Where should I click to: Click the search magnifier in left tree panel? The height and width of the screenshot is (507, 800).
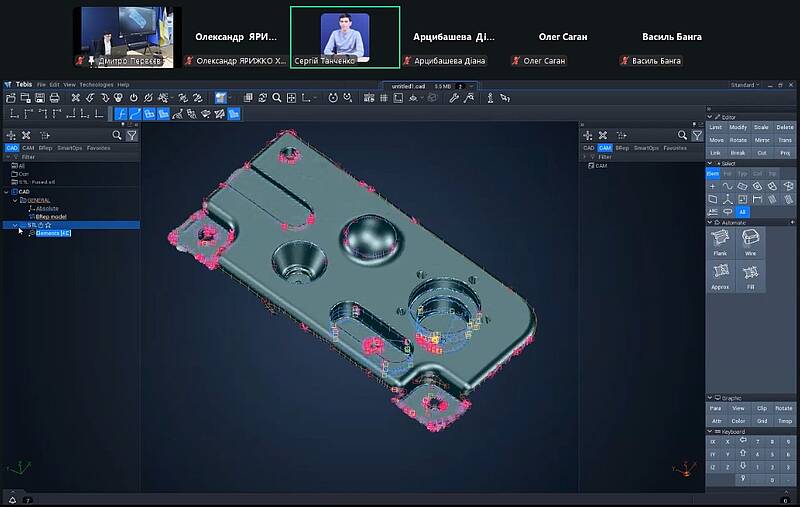117,135
